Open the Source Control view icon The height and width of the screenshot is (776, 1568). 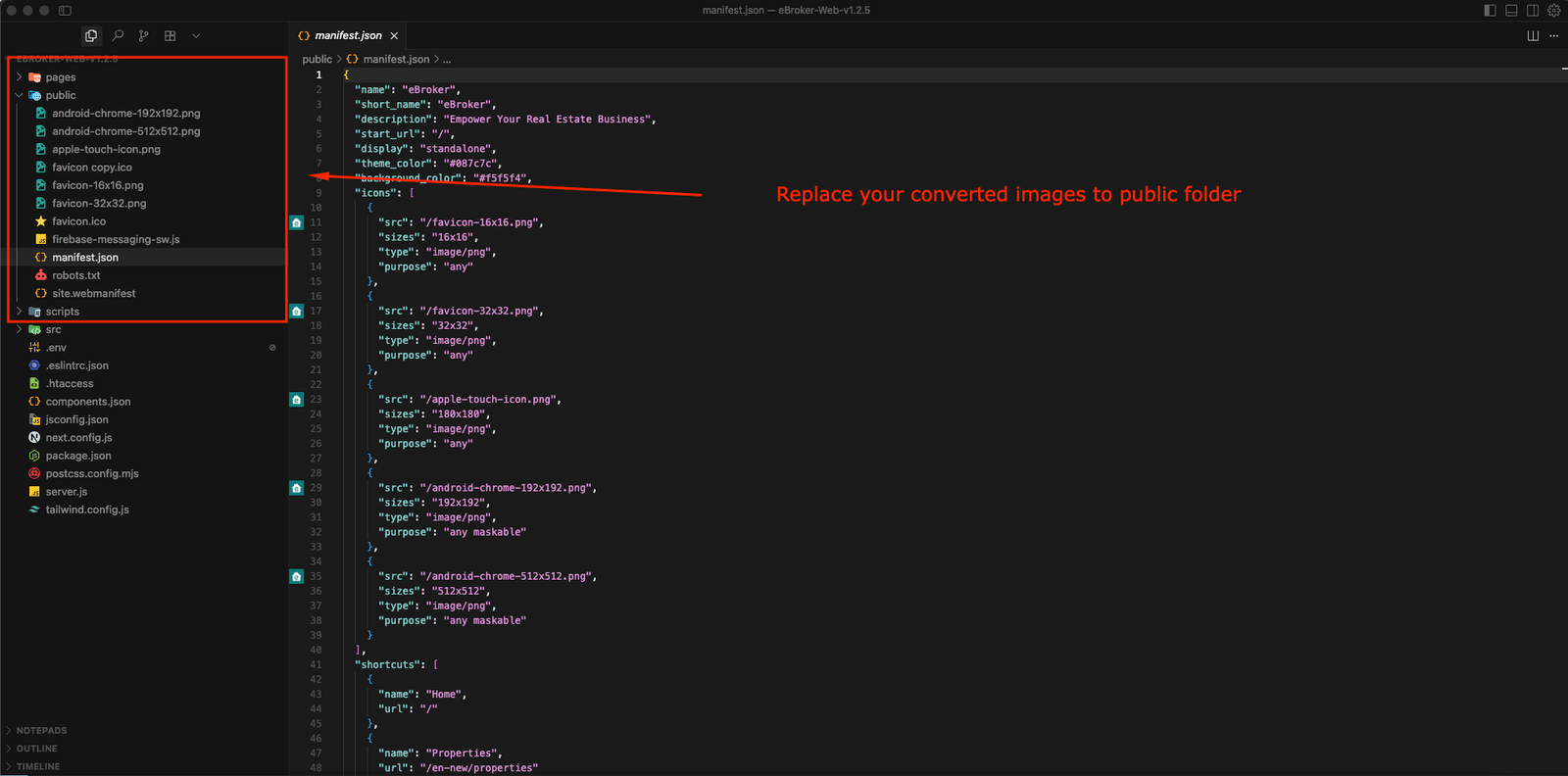coord(144,36)
